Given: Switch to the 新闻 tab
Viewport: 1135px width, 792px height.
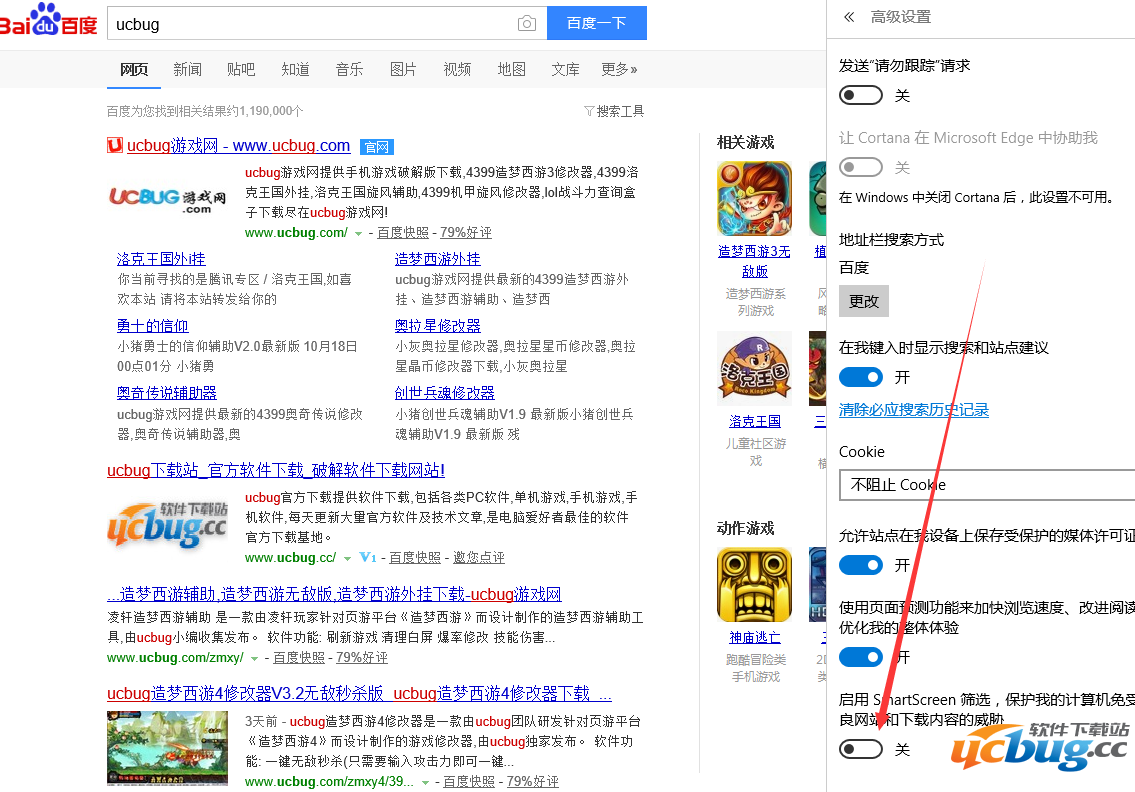Looking at the screenshot, I should click(187, 69).
